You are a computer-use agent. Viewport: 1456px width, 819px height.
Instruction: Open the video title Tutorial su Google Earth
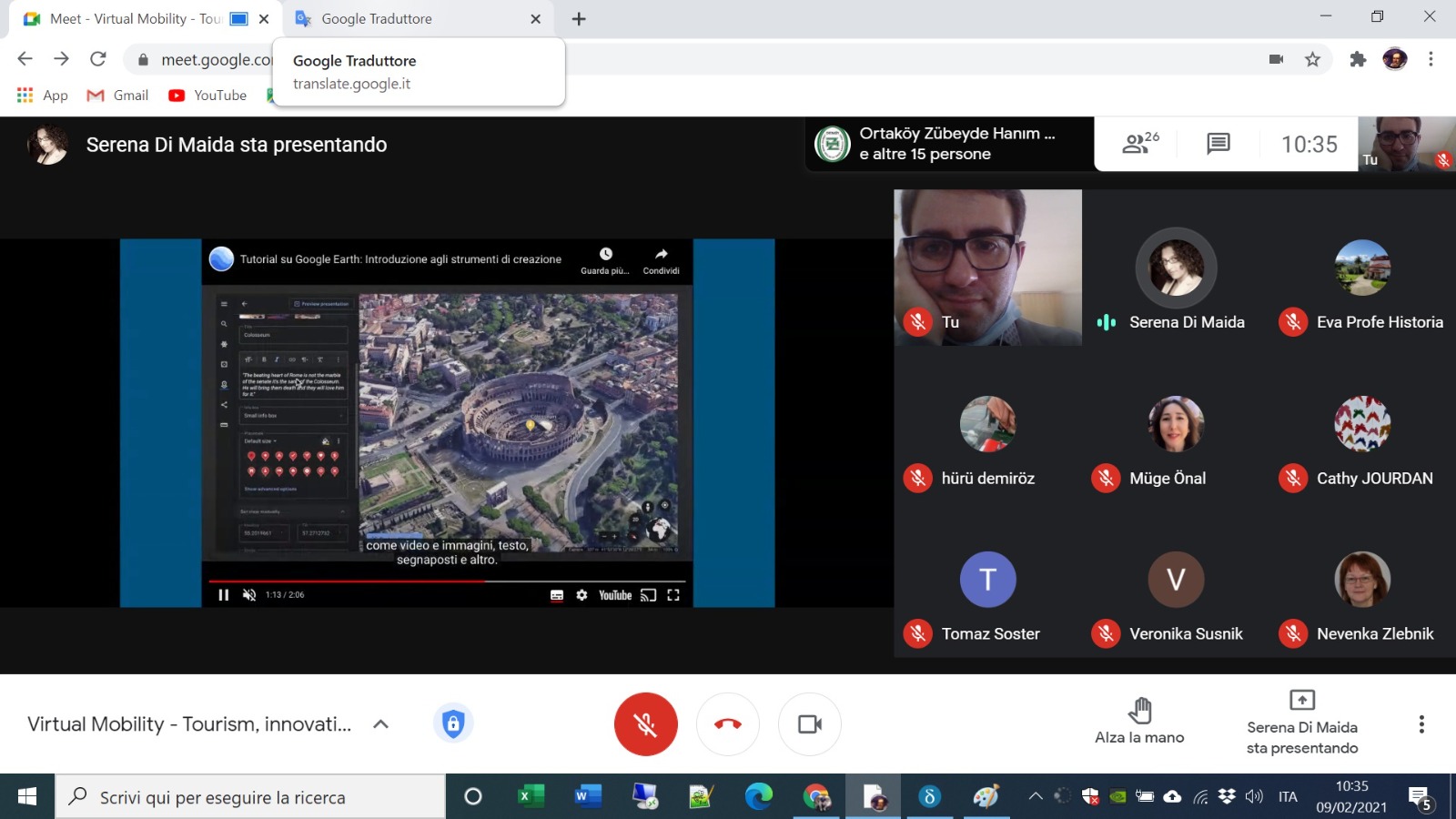400,259
